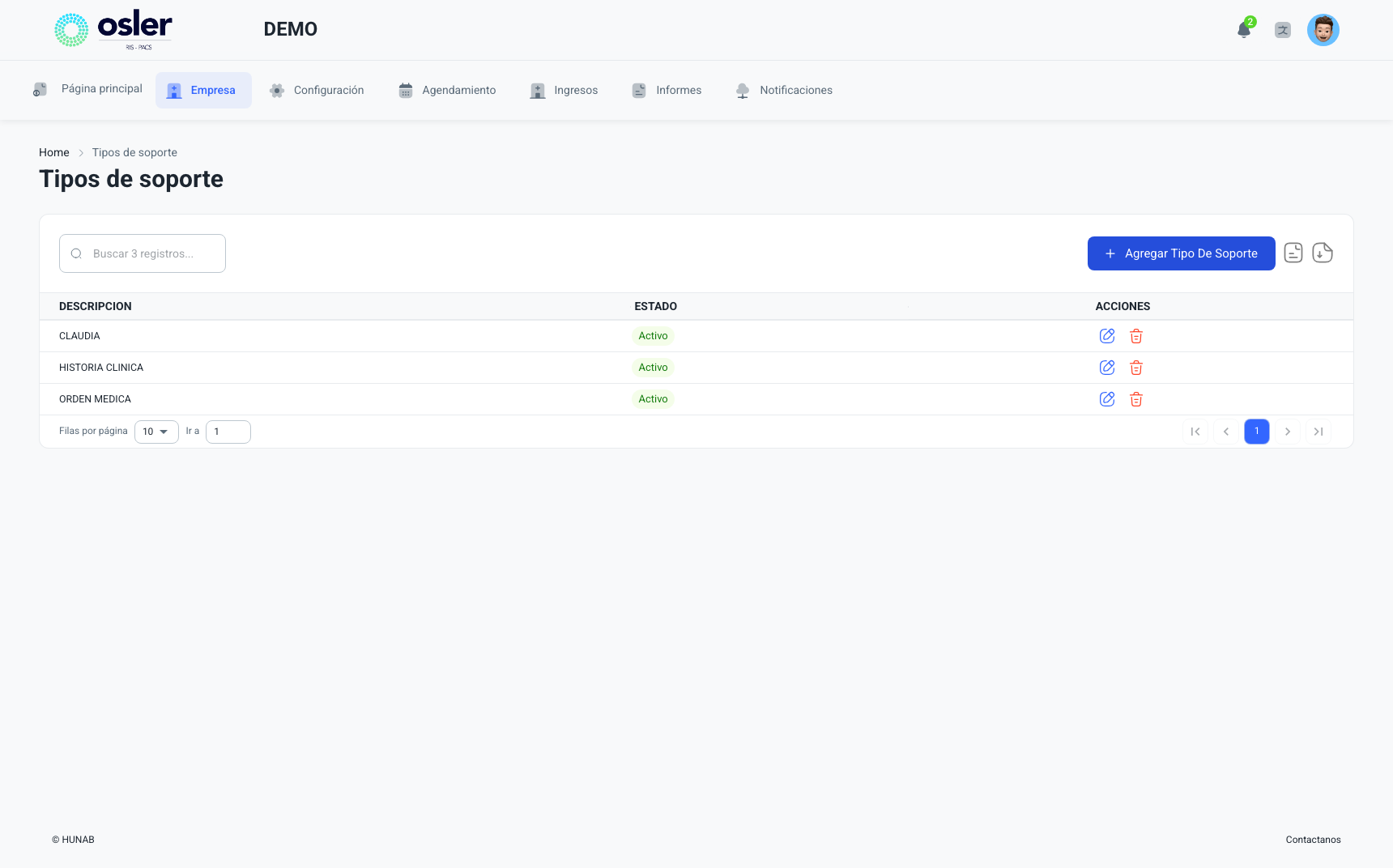The height and width of the screenshot is (868, 1393).
Task: Go to the next page arrow
Action: click(1288, 432)
